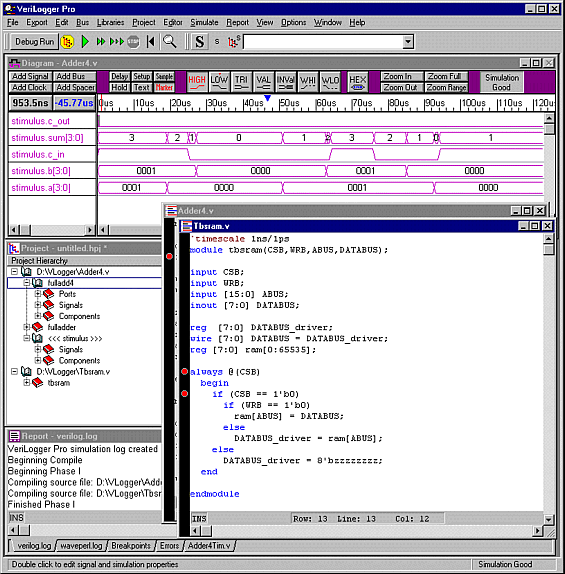
Task: Click Add Spacer button
Action: [x=75, y=87]
